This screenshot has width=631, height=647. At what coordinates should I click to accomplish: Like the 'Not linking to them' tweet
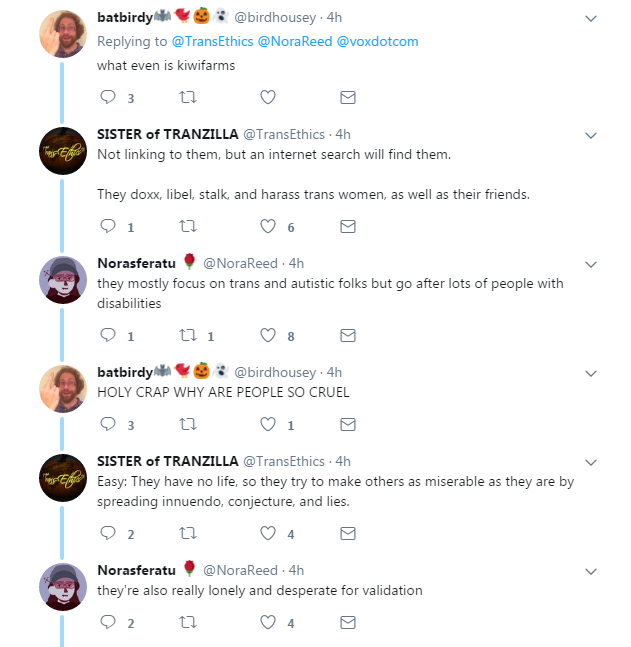[x=268, y=226]
